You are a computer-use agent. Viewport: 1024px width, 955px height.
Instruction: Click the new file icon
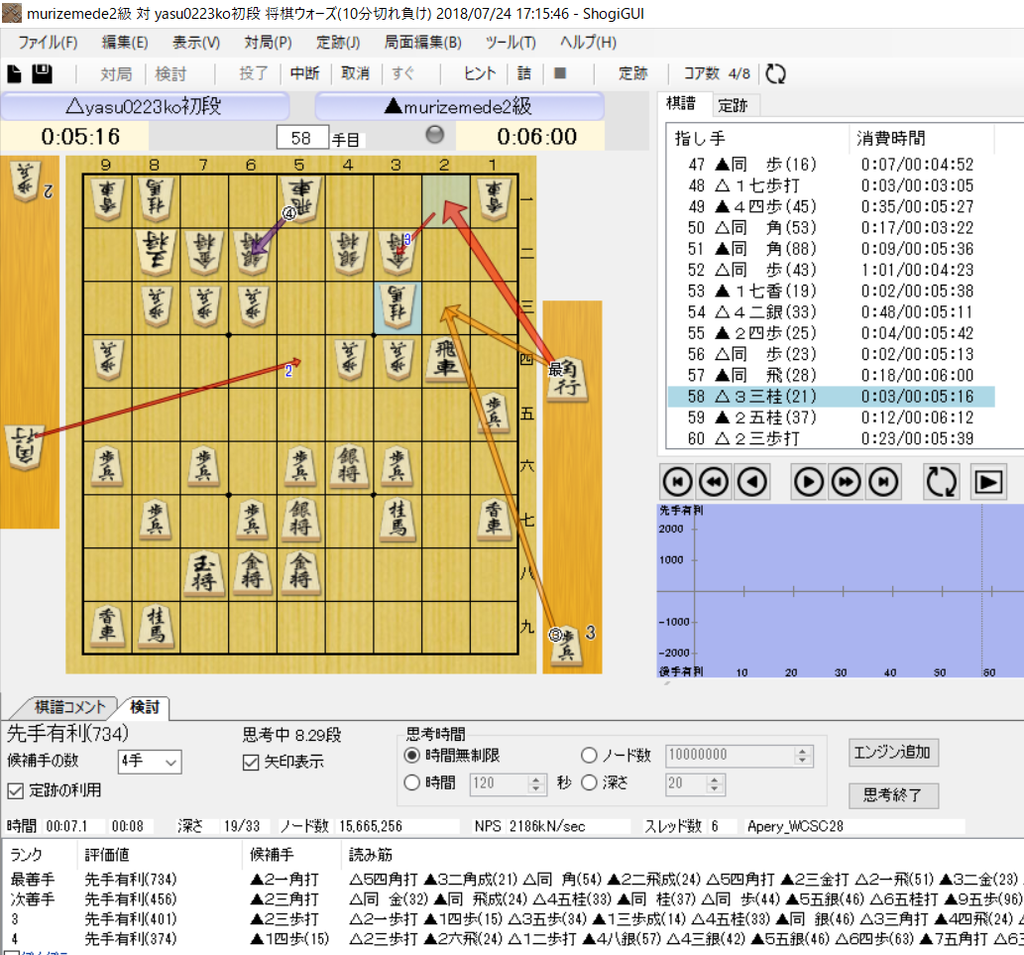pos(14,74)
